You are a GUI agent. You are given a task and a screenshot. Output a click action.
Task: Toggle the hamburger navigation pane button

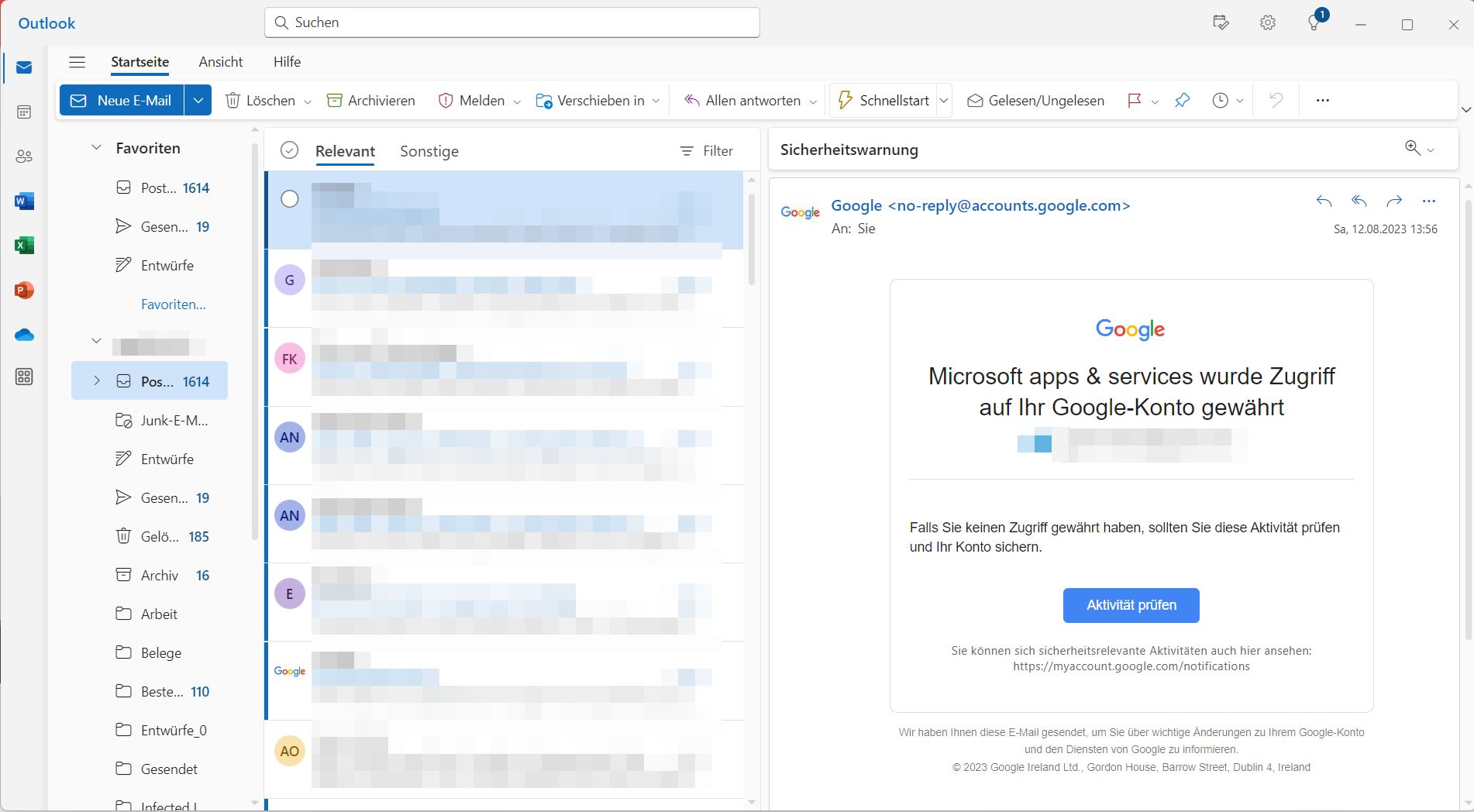[77, 62]
